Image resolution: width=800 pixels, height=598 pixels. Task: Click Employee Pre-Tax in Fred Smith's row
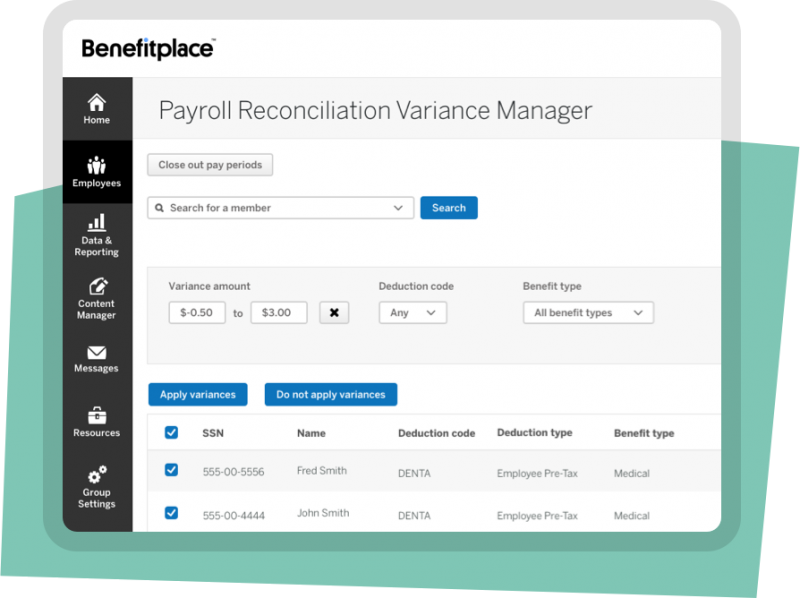(x=537, y=474)
